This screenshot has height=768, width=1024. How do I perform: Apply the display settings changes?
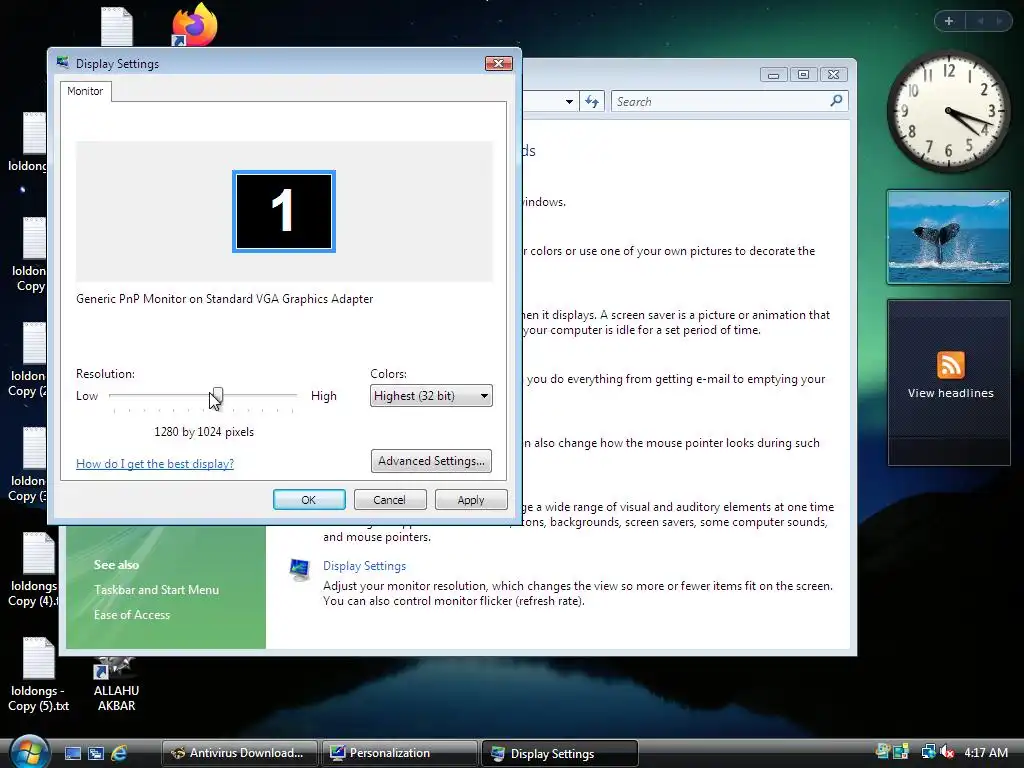[x=471, y=500]
